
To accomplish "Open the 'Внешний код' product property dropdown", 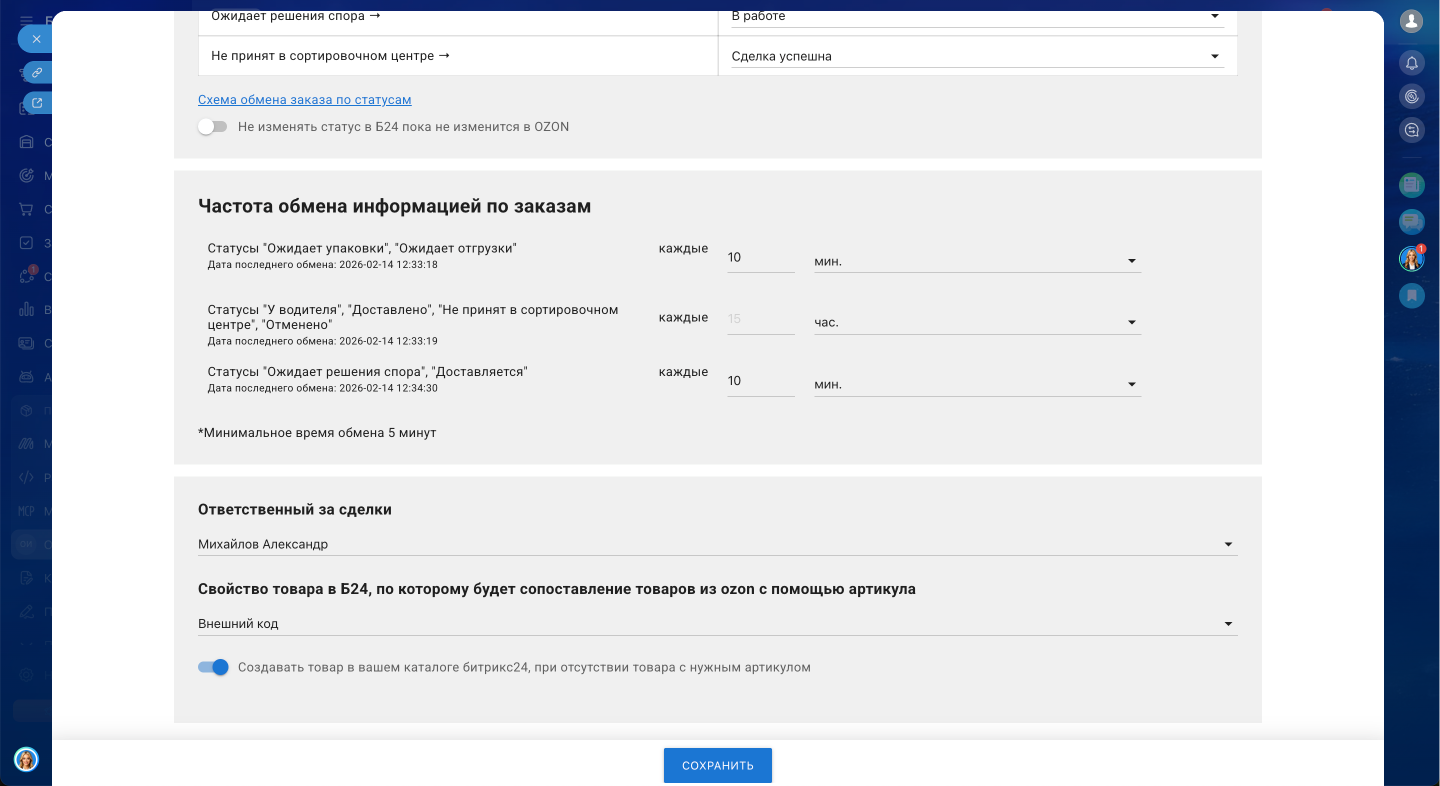I will tap(718, 624).
